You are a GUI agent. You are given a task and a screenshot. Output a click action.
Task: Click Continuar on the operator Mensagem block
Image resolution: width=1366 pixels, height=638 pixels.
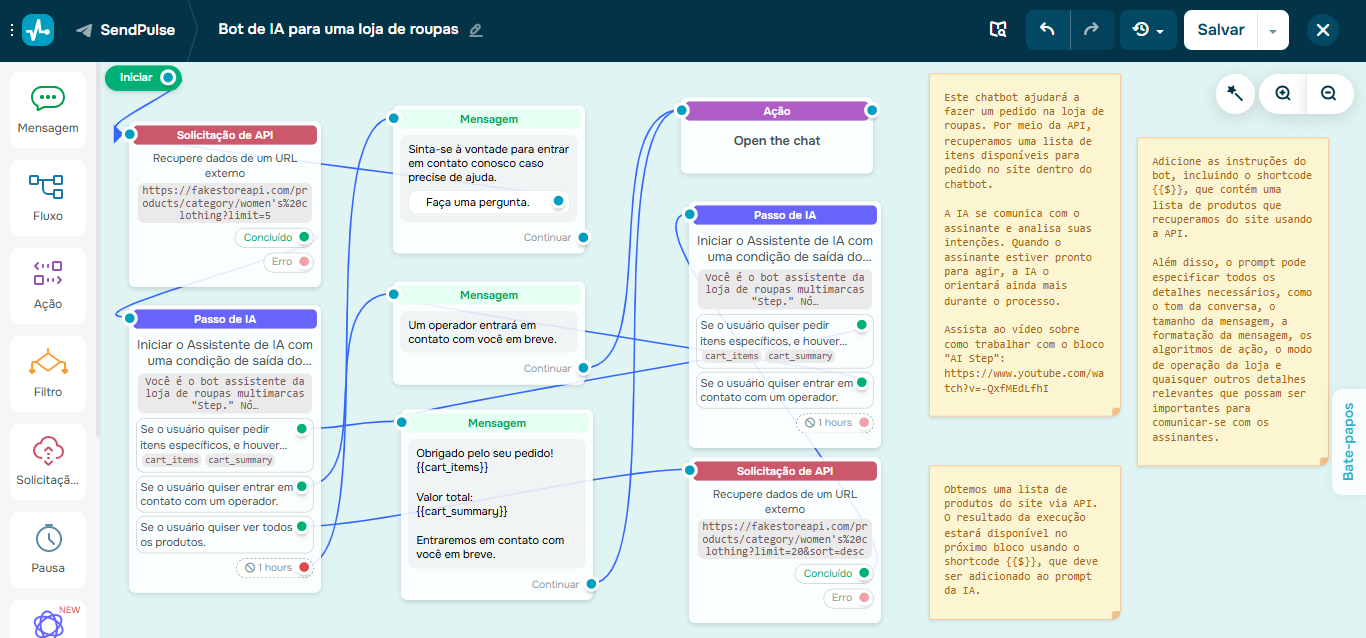click(548, 368)
